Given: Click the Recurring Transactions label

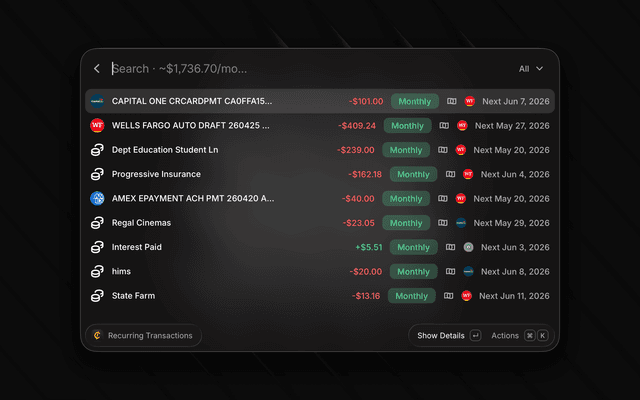Looking at the screenshot, I should coord(150,336).
